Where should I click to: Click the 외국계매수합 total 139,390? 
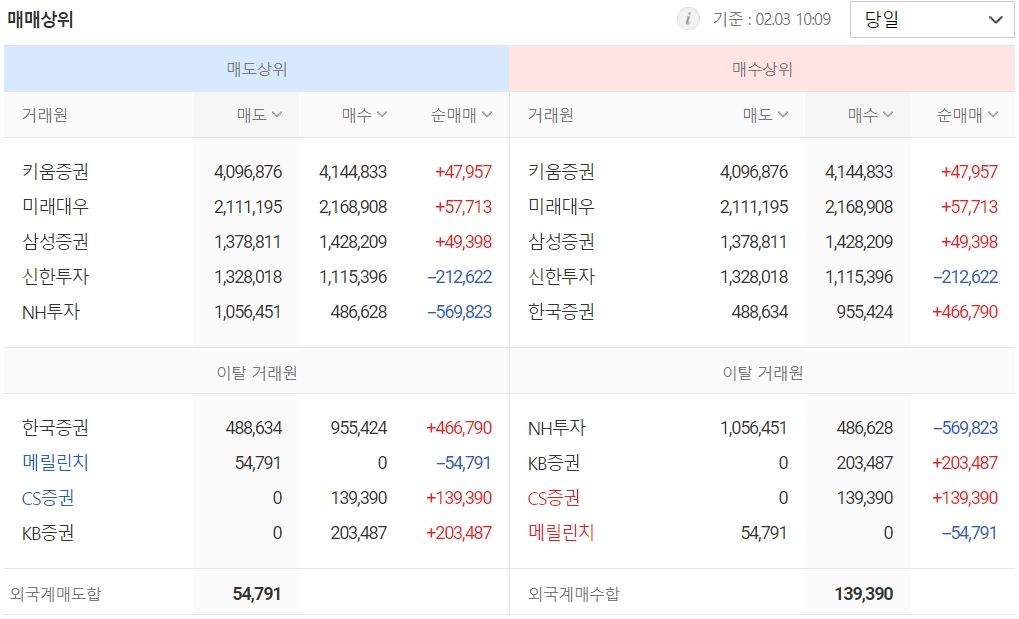[864, 594]
